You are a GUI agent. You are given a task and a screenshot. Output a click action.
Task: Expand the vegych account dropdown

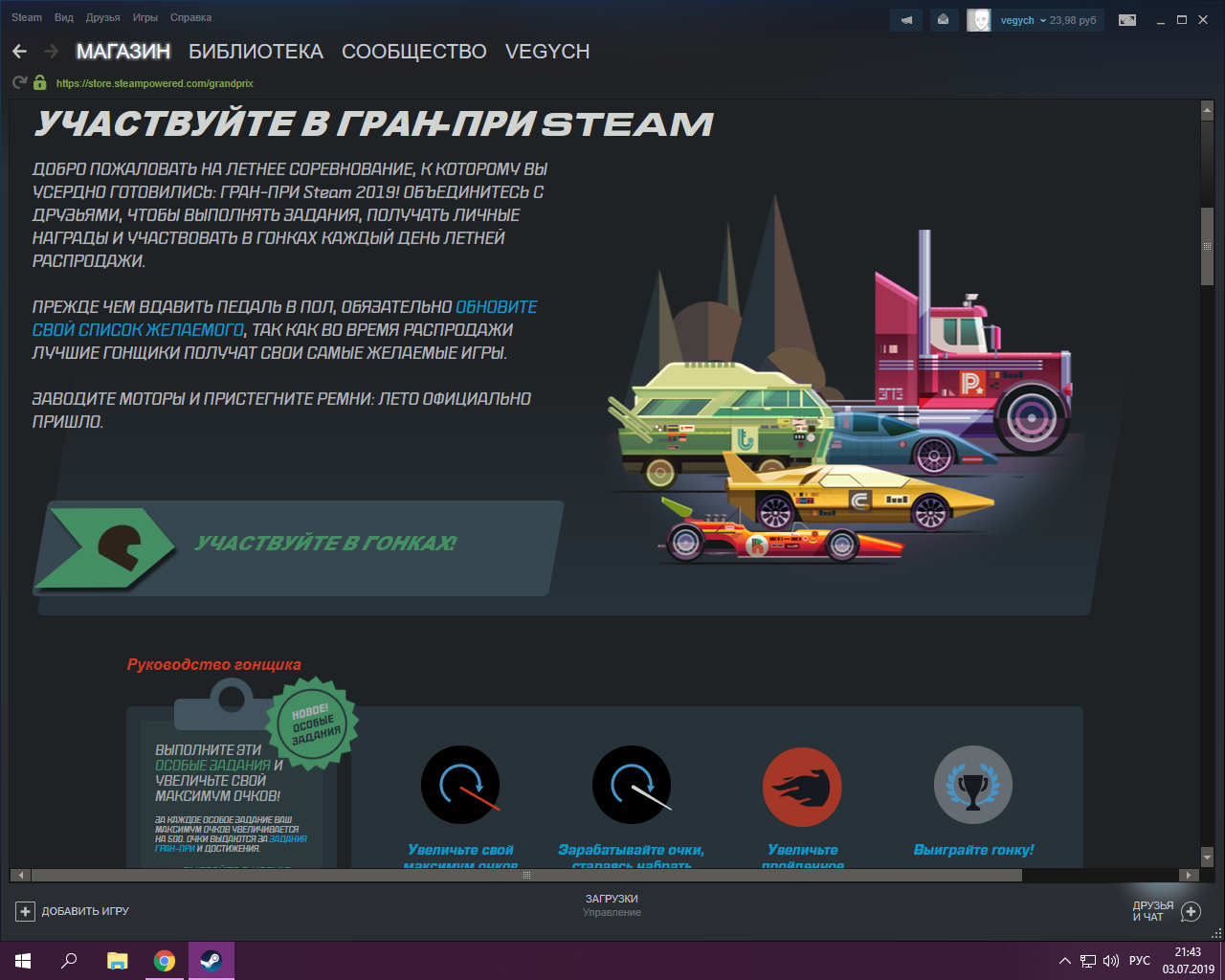(x=1043, y=21)
